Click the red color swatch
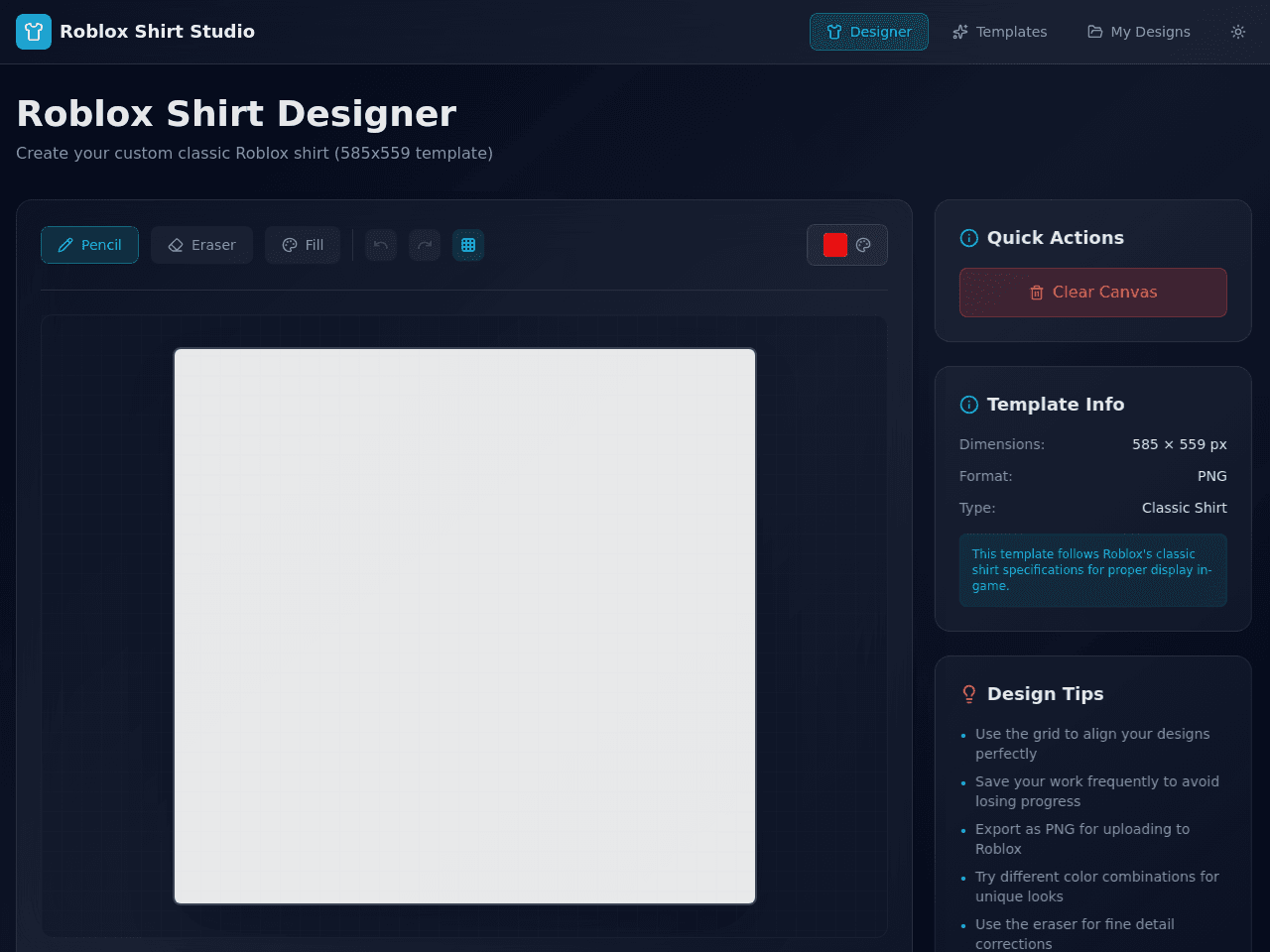 (835, 245)
